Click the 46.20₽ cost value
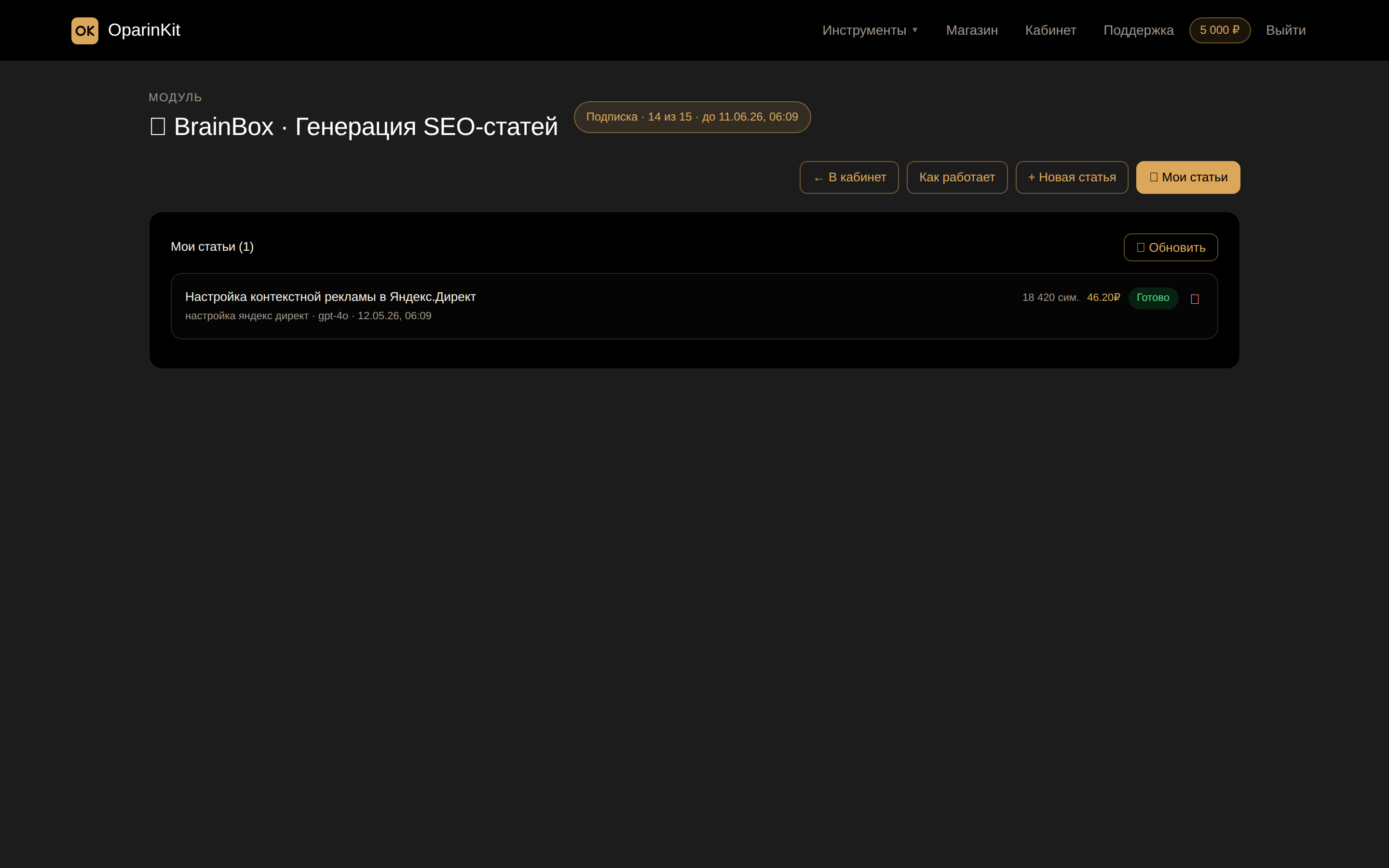 pos(1103,298)
